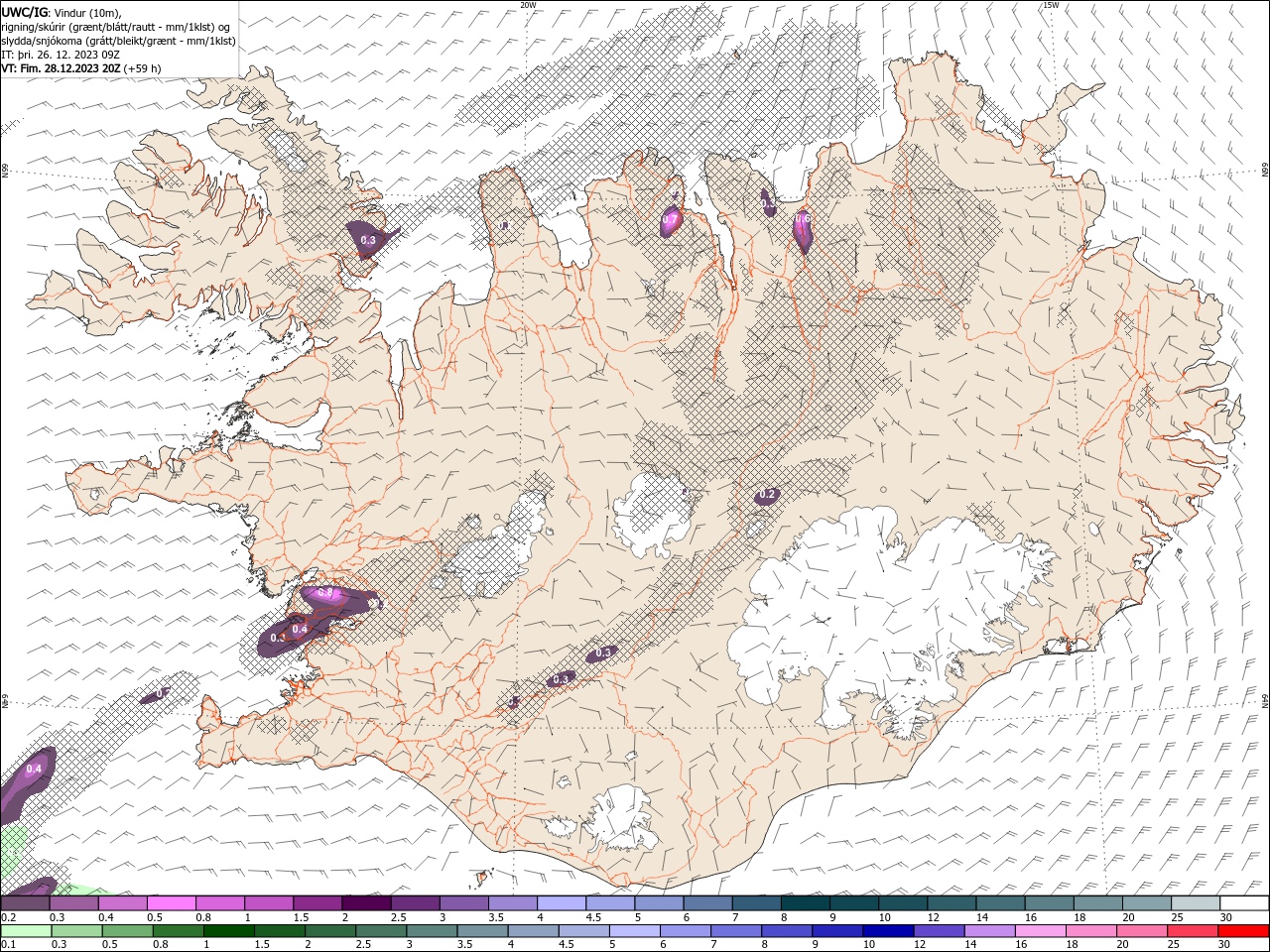Select the "0.2" label under the snow legend
This screenshot has height=952, width=1270.
[8, 917]
